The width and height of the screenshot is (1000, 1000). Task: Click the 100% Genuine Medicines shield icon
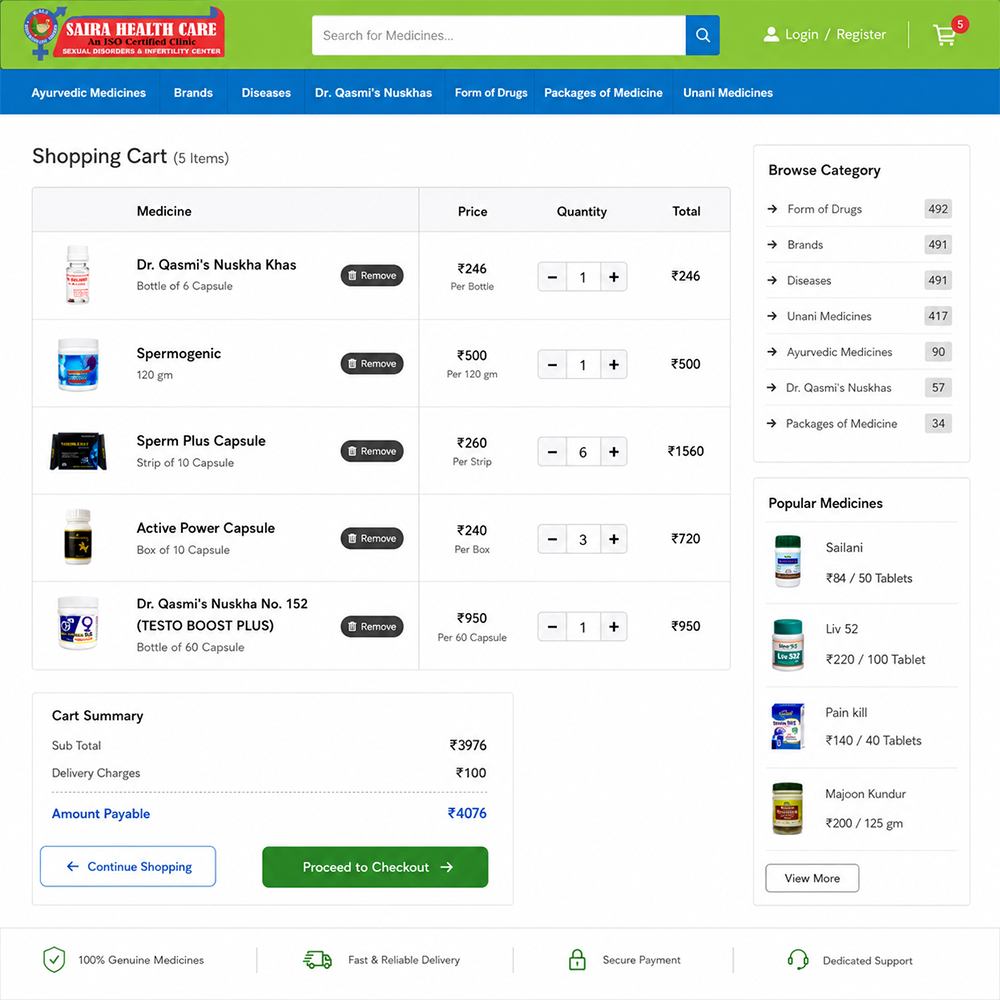pos(54,959)
